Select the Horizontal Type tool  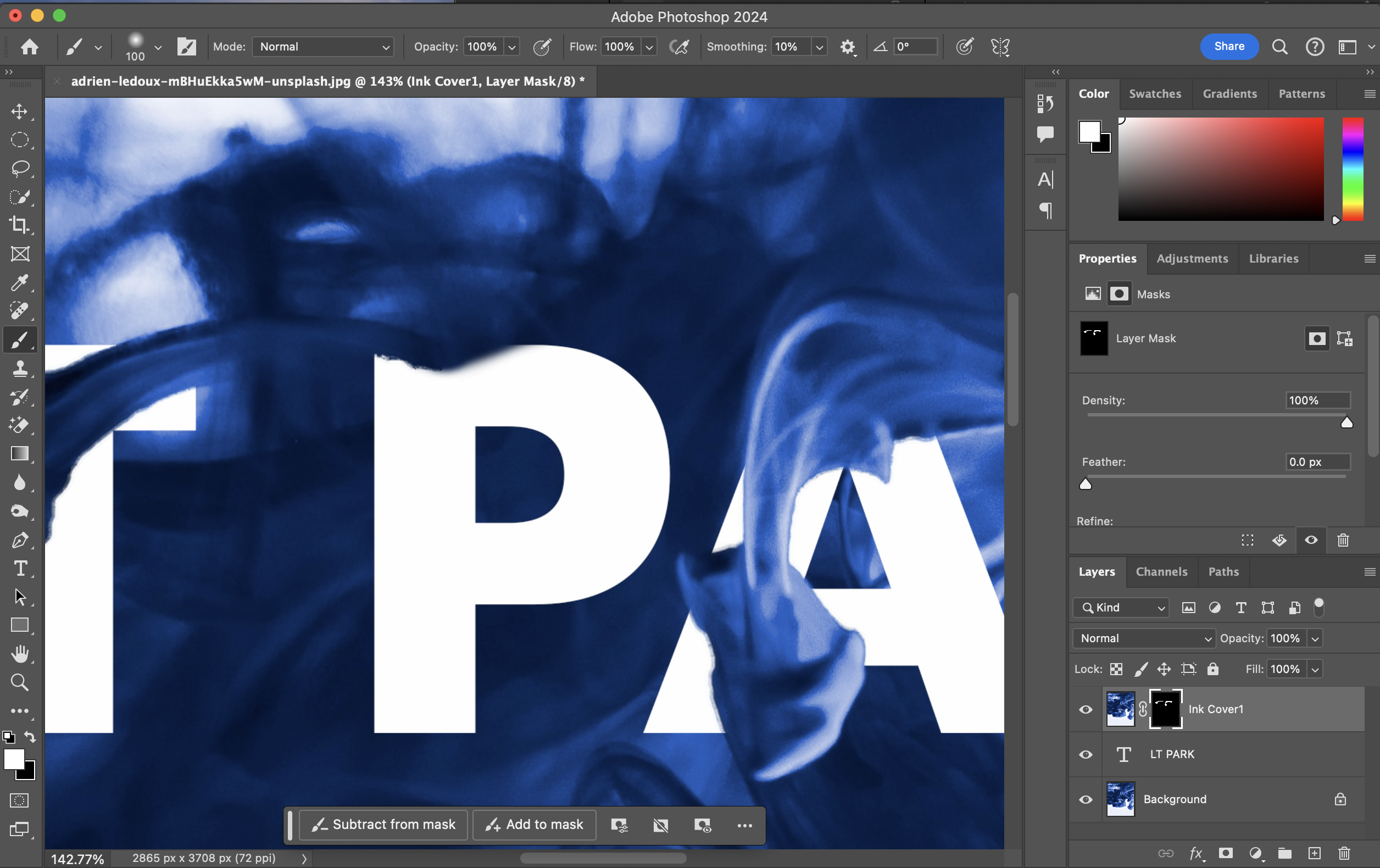20,569
